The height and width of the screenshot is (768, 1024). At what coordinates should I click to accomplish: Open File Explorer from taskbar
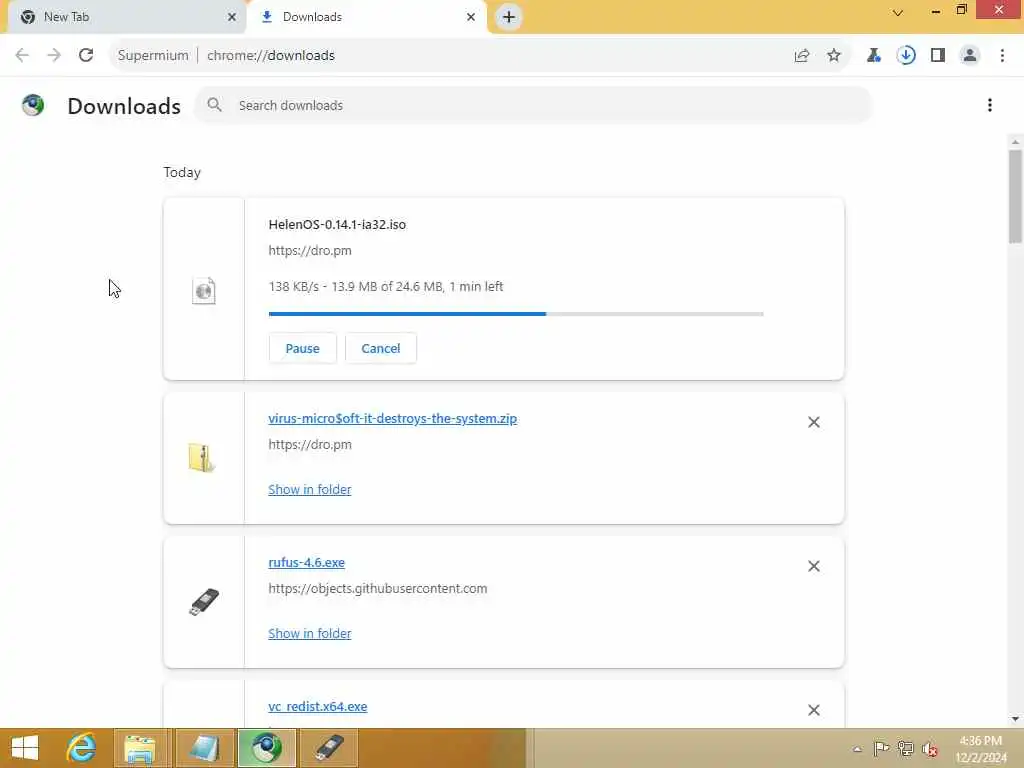point(140,748)
